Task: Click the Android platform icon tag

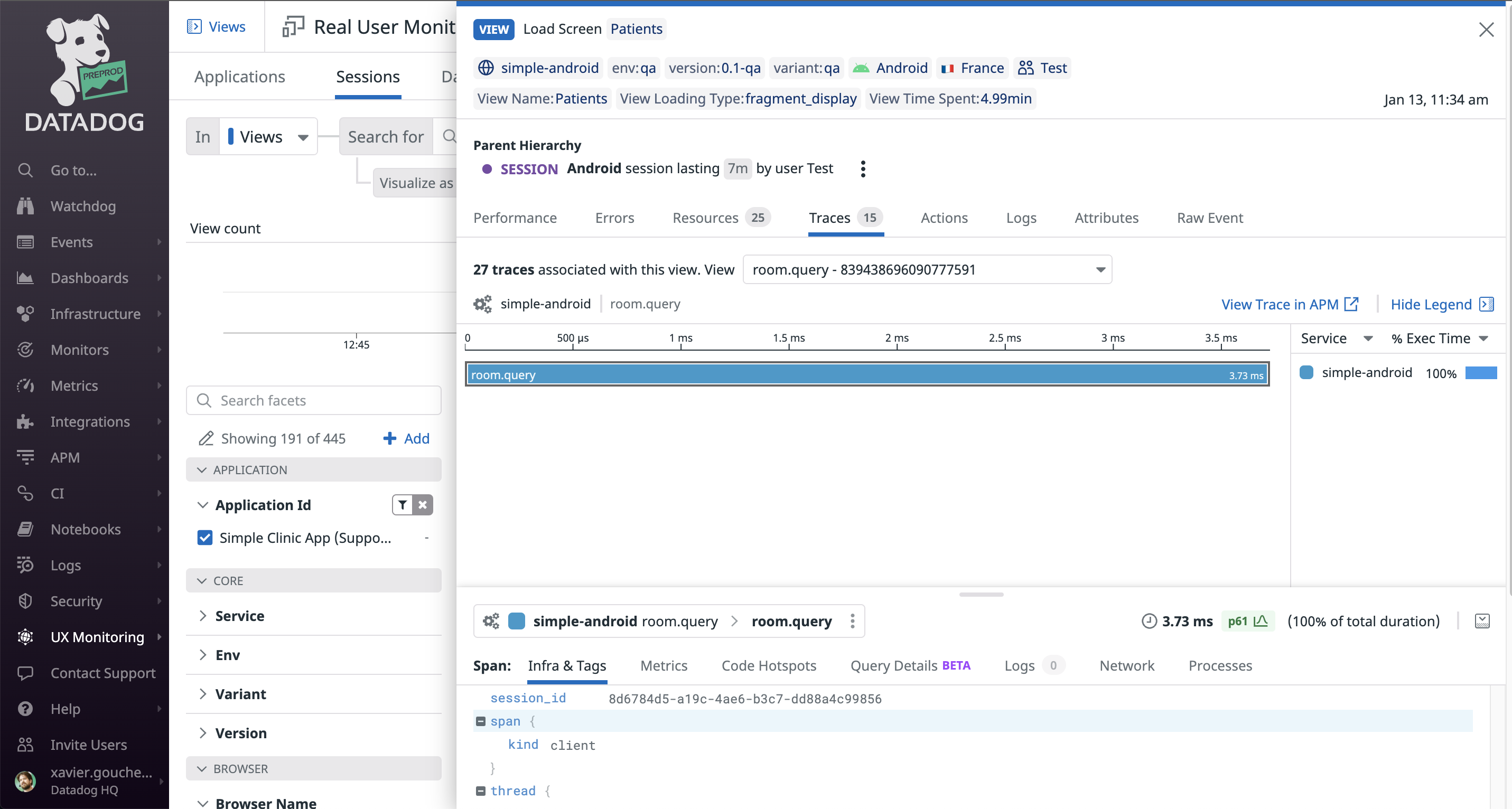Action: point(861,68)
